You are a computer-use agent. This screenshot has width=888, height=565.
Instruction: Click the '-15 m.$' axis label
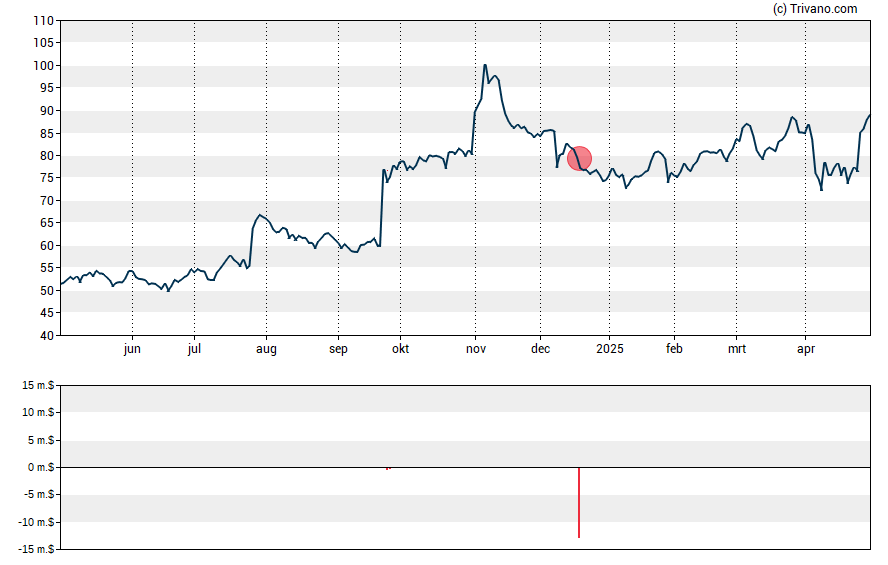38,549
